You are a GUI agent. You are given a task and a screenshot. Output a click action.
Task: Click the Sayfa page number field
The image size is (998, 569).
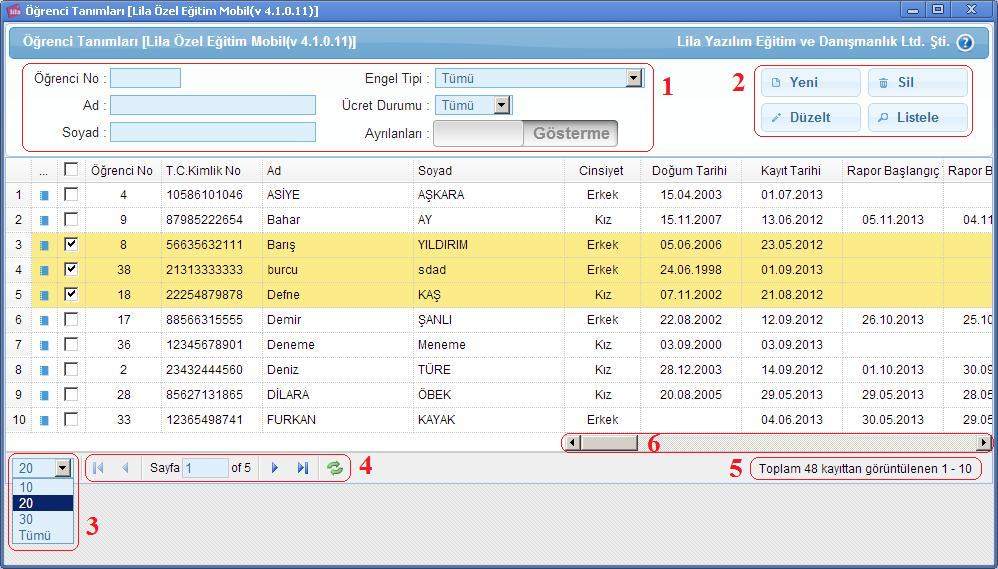(x=205, y=468)
